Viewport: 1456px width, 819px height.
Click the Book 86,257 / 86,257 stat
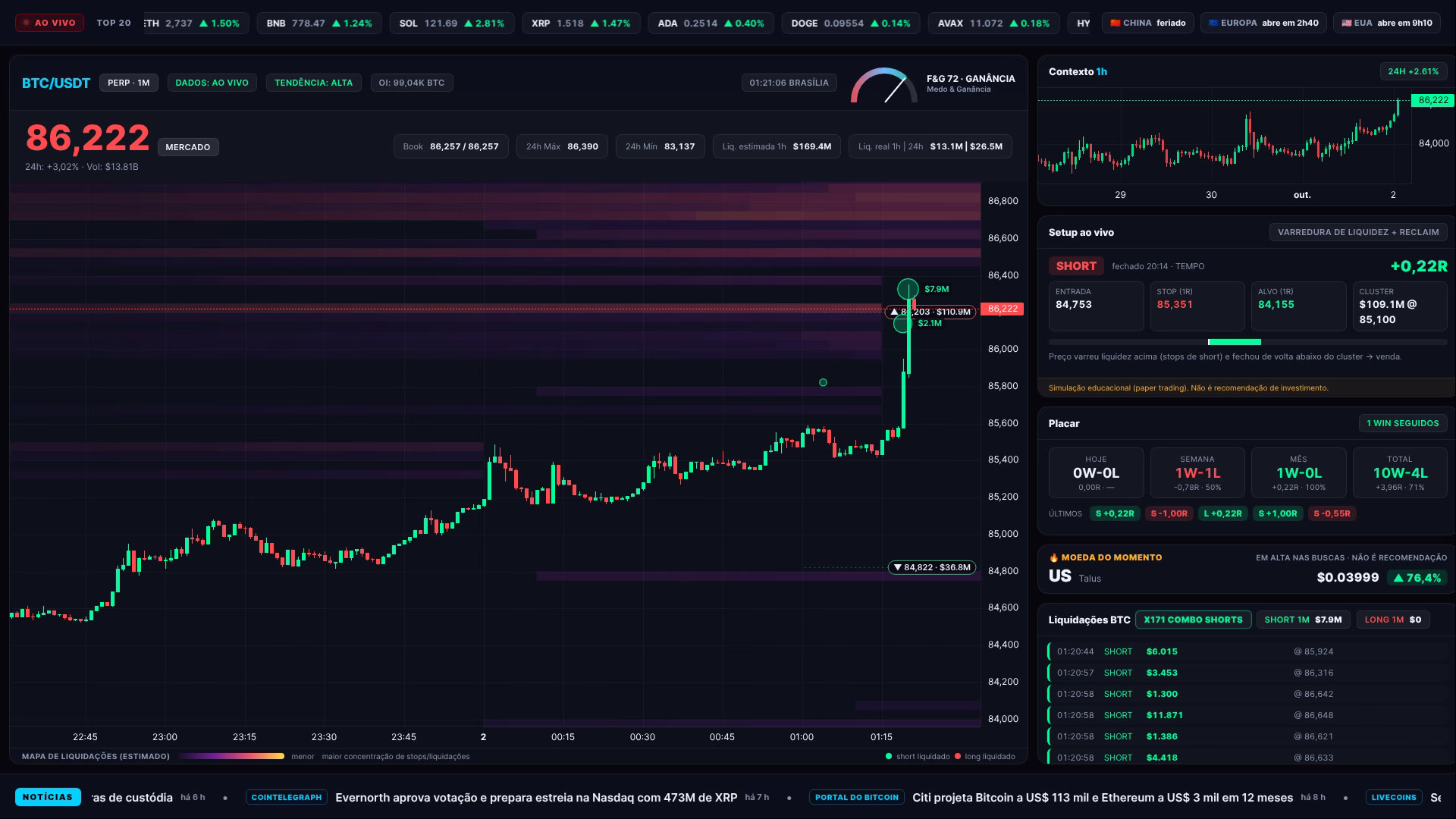coord(450,146)
